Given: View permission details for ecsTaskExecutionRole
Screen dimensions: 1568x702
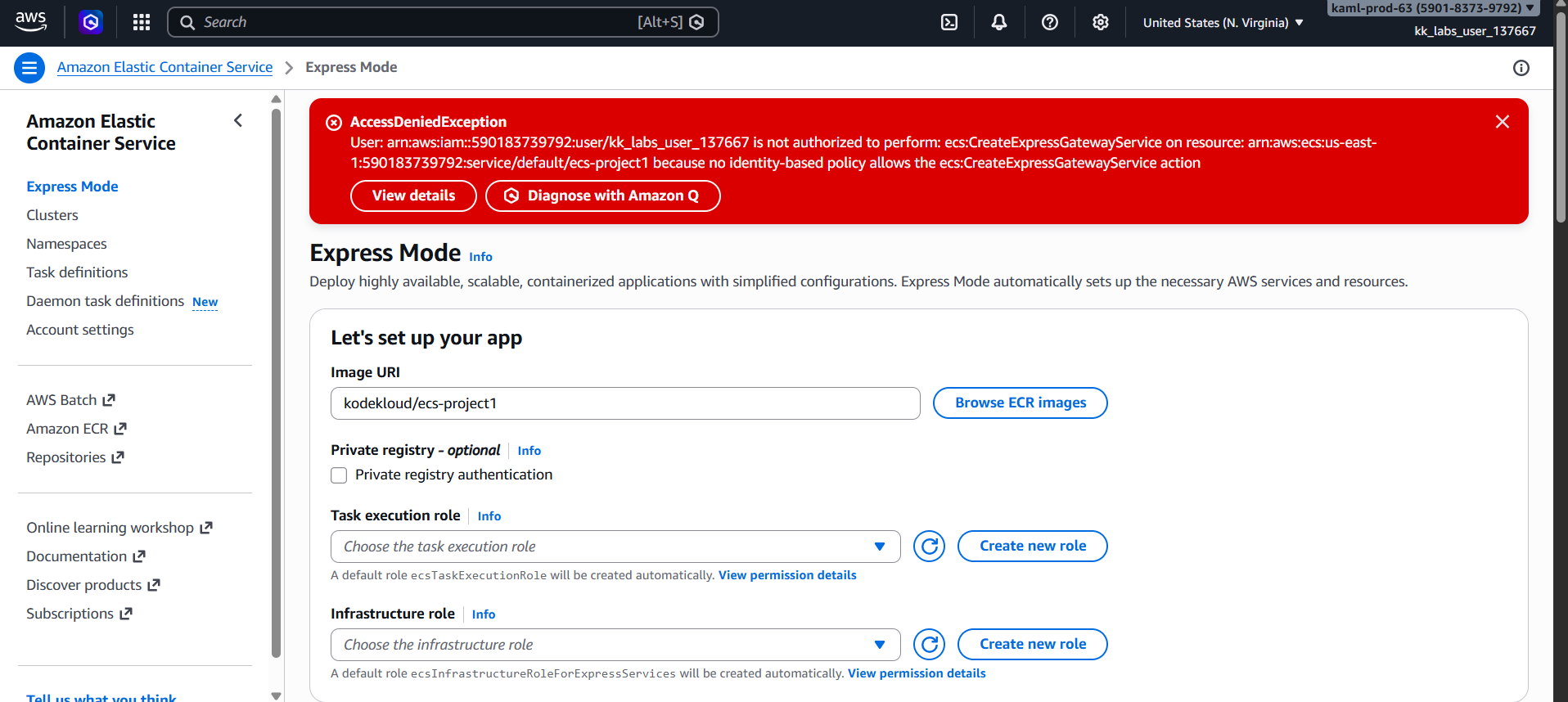Looking at the screenshot, I should click(787, 575).
